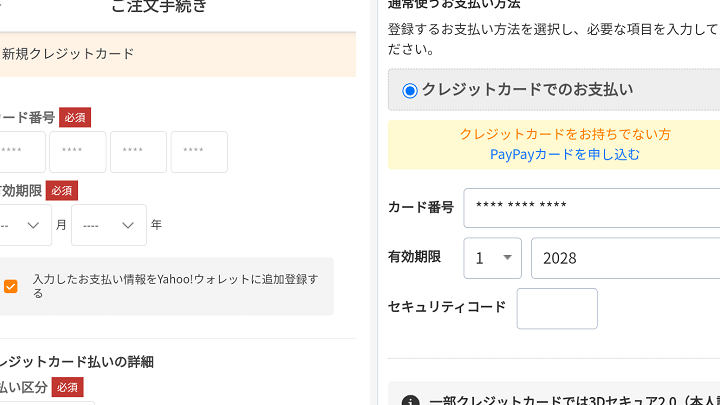This screenshot has width=720, height=405.
Task: Click the third card number box on left form
Action: [x=138, y=152]
